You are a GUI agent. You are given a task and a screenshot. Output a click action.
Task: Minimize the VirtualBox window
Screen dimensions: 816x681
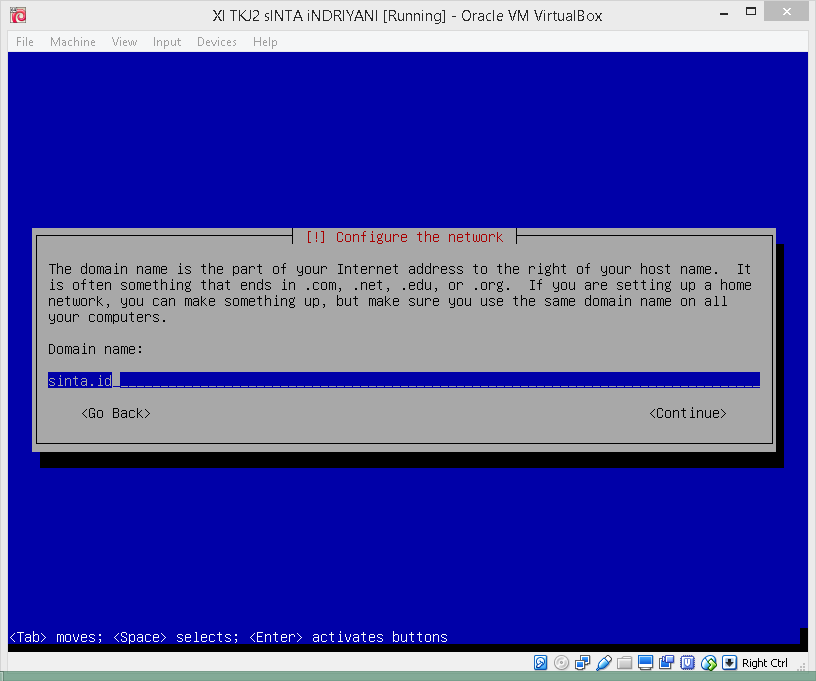point(724,13)
